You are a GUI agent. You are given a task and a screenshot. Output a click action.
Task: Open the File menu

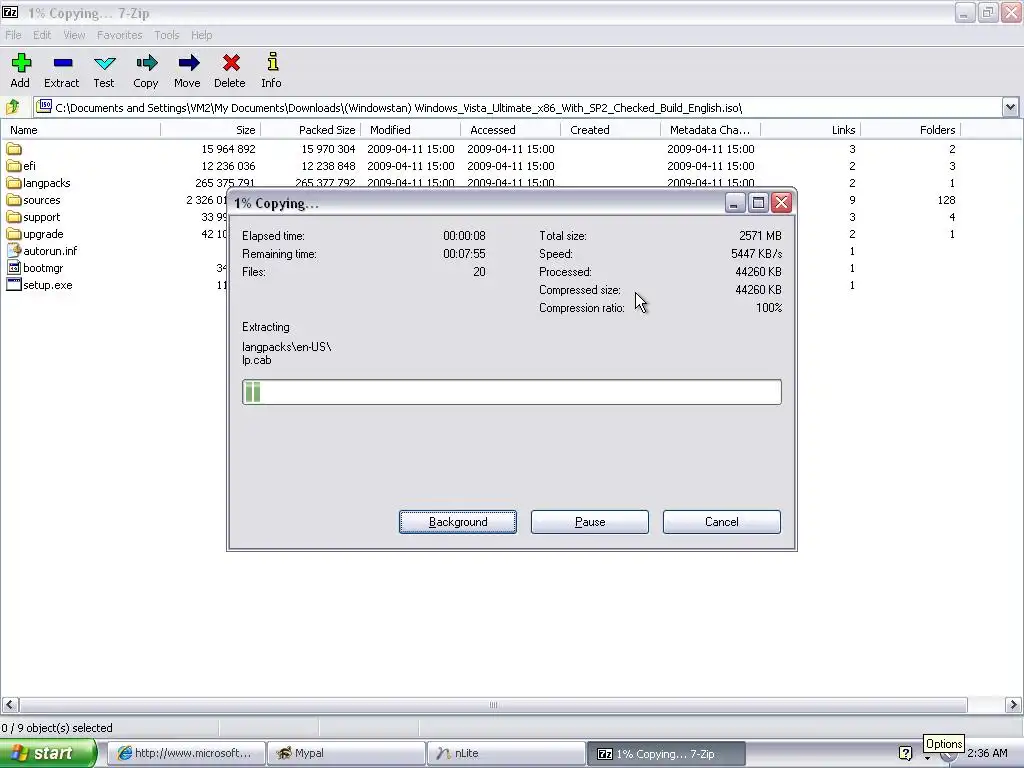[13, 35]
